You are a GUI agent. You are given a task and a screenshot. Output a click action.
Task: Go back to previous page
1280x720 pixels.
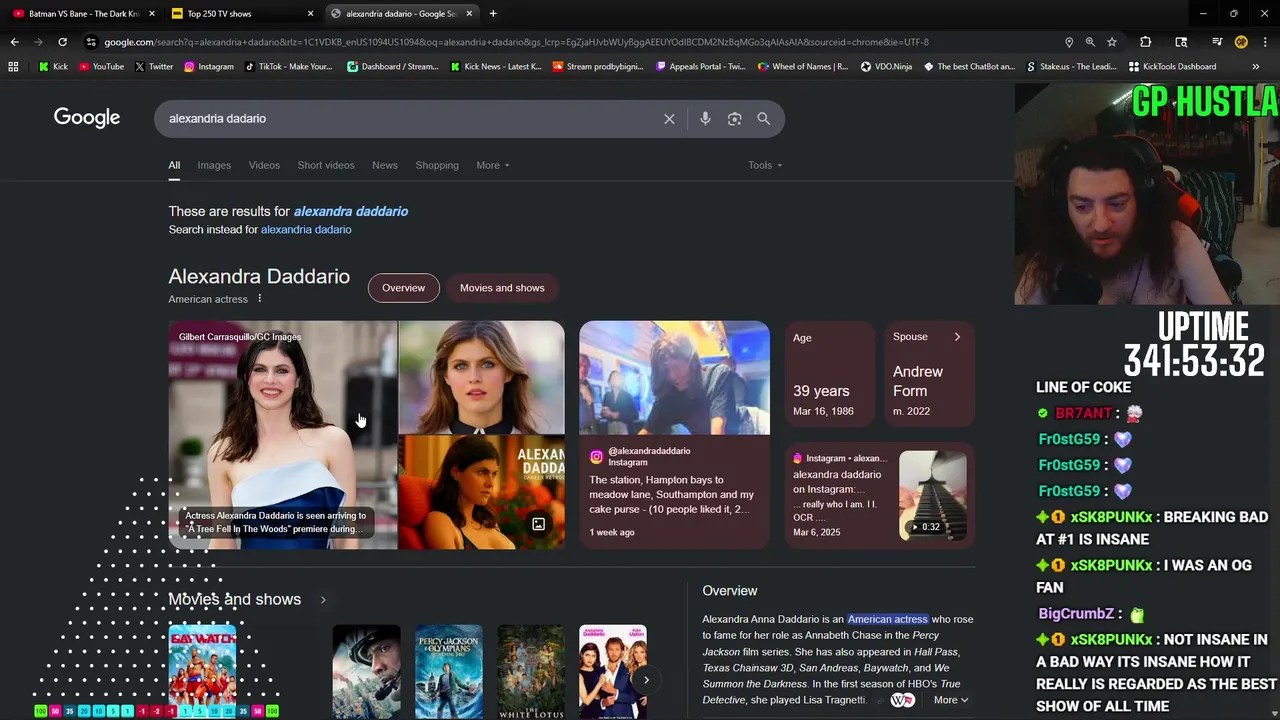tap(14, 42)
